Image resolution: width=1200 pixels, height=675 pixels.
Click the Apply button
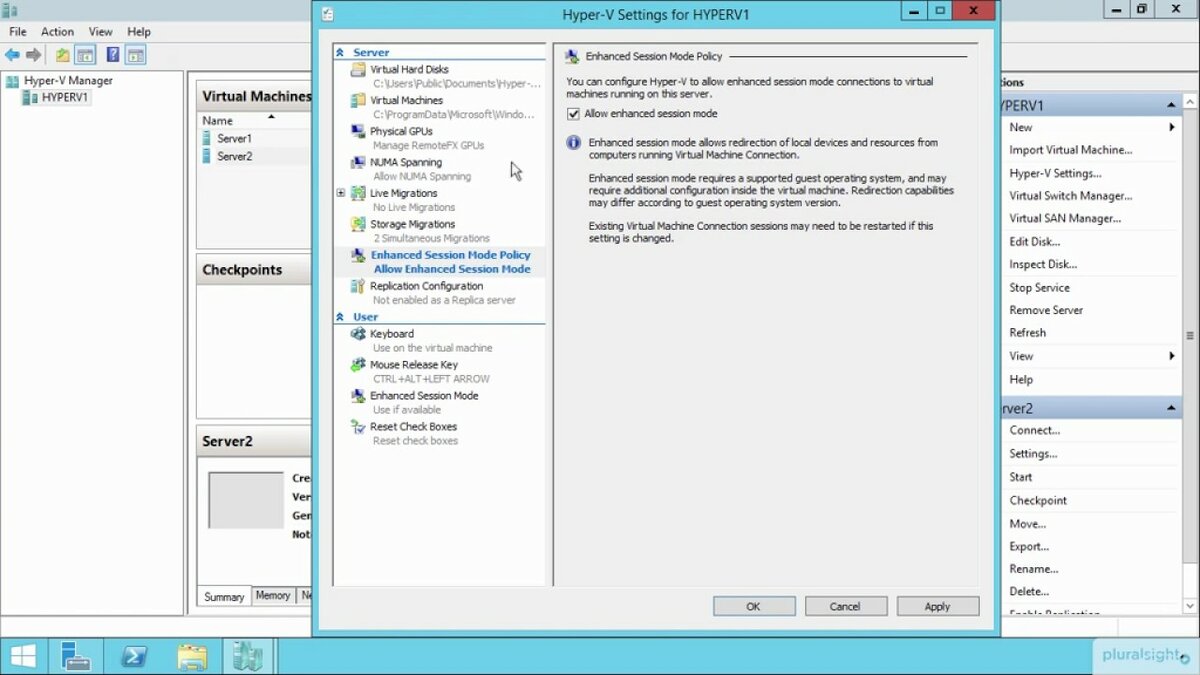pos(937,606)
